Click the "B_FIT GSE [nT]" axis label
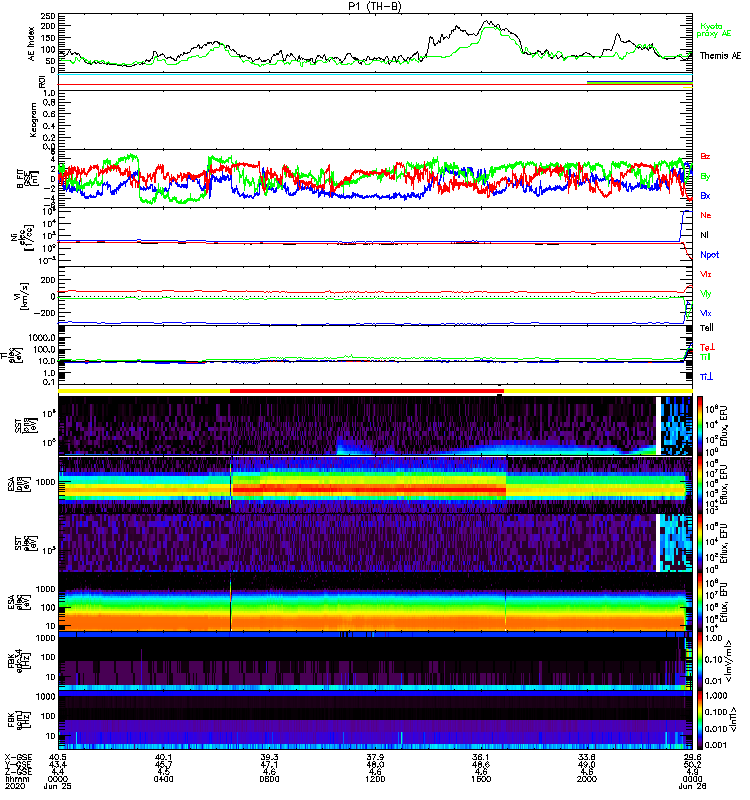750x800 pixels. point(28,179)
